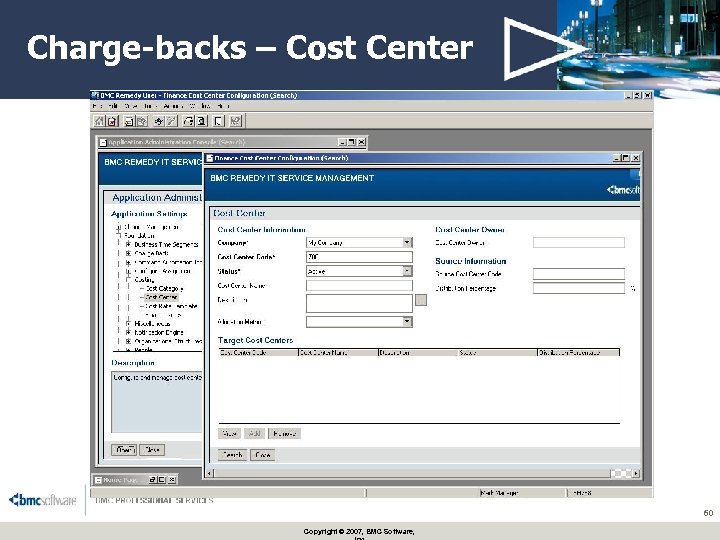720x540 pixels.
Task: Expand Organizational Structures tree node
Action: [x=129, y=341]
